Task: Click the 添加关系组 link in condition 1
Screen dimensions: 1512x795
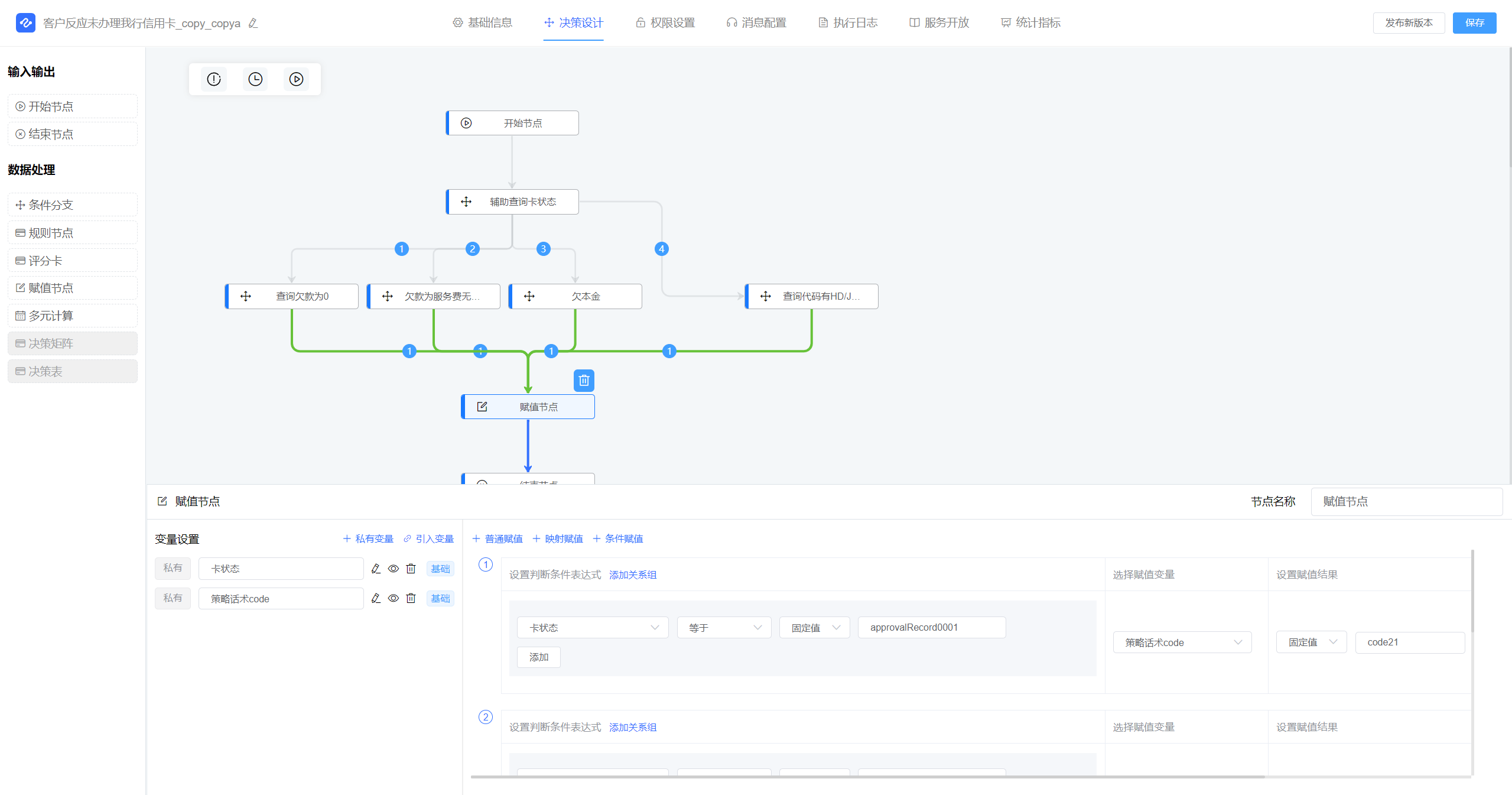Action: click(633, 575)
